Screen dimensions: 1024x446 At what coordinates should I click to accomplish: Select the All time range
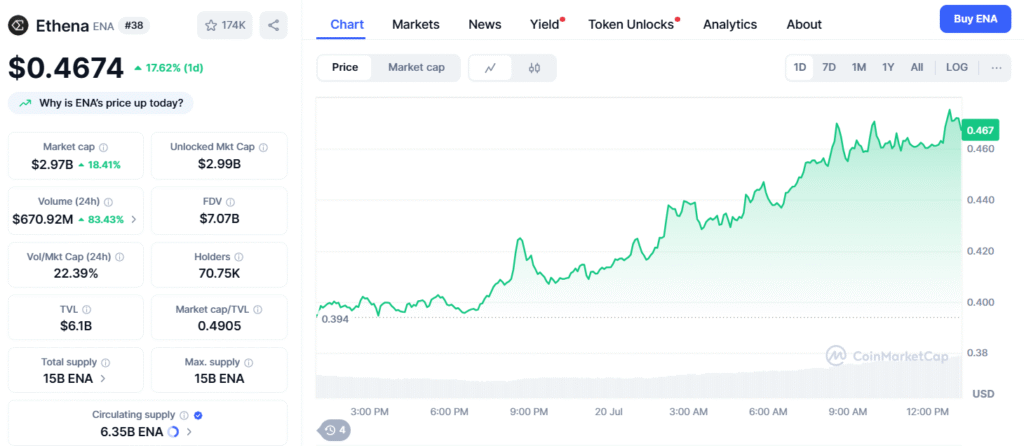pos(917,67)
